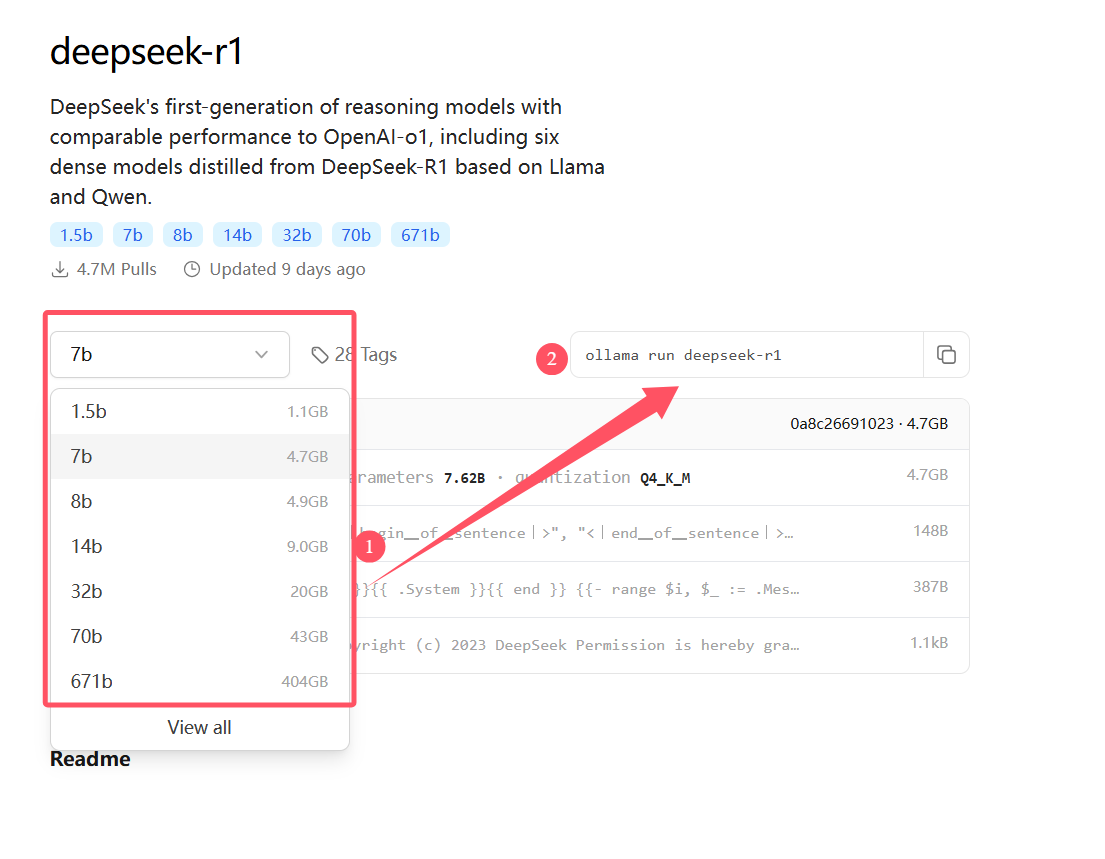1105x859 pixels.
Task: Click the 1.5b blue tag pill
Action: pyautogui.click(x=76, y=235)
